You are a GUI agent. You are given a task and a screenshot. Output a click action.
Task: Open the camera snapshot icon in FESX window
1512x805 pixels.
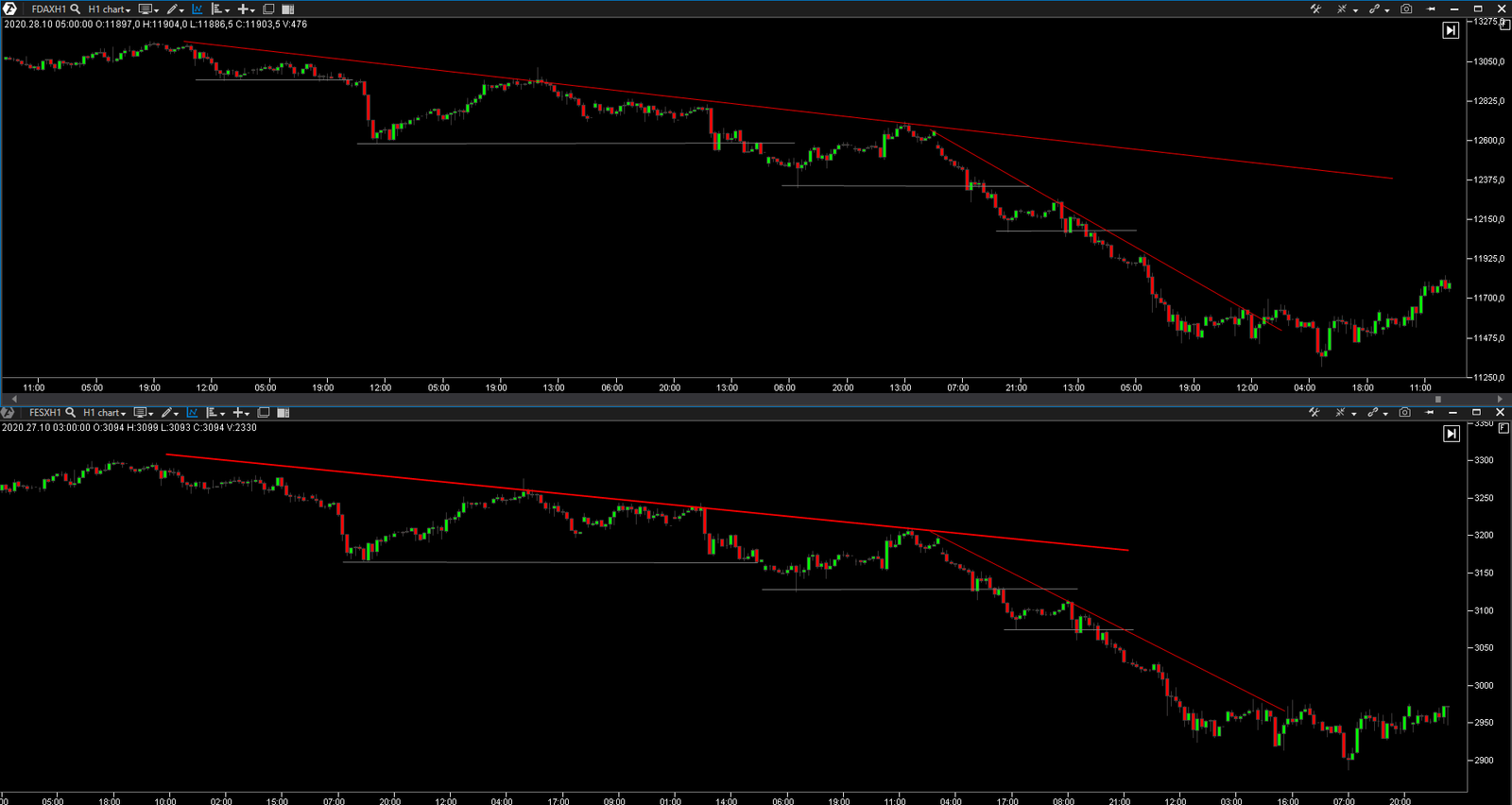tap(1405, 413)
